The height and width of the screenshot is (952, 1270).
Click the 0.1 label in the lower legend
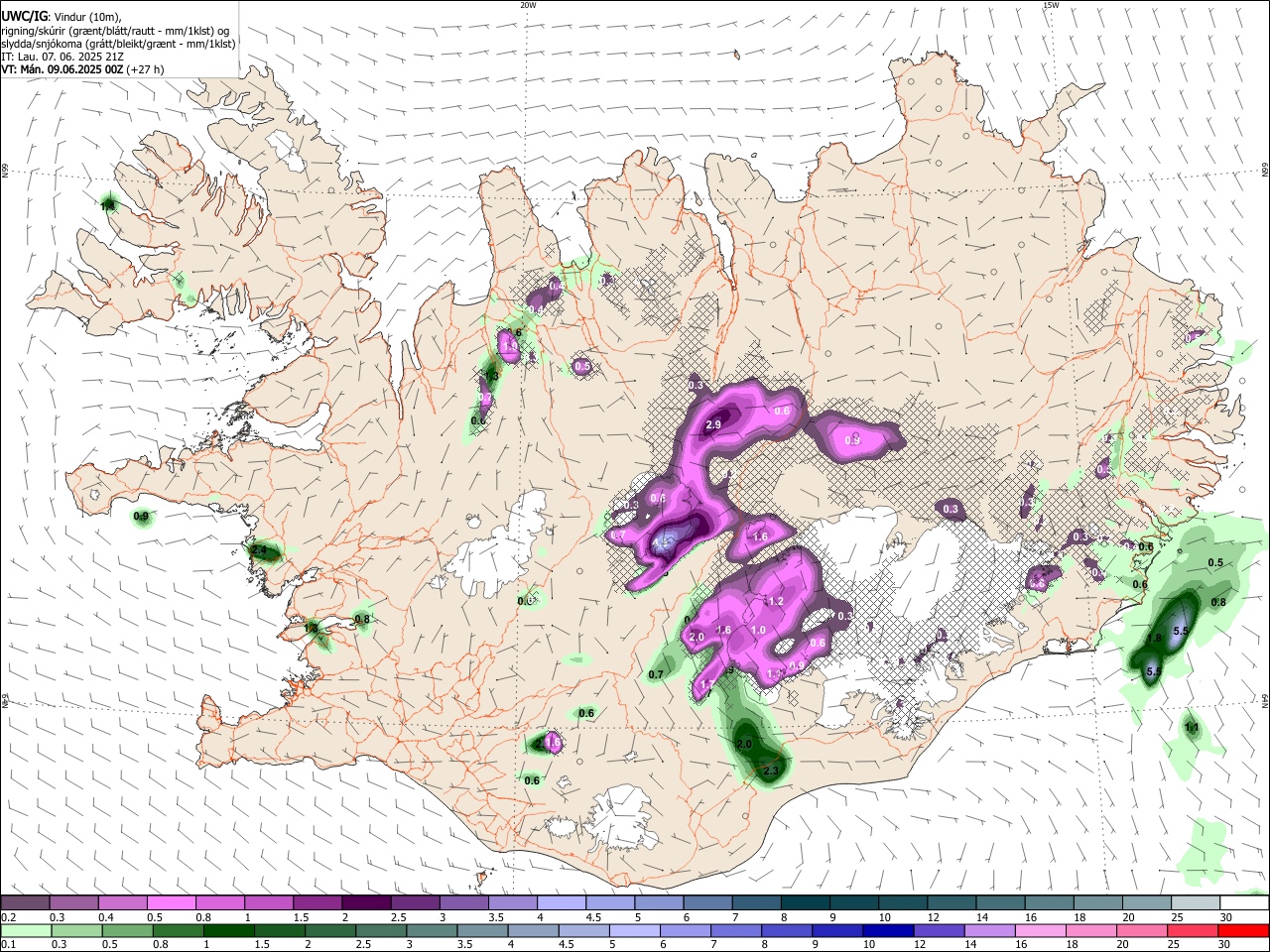(7, 945)
